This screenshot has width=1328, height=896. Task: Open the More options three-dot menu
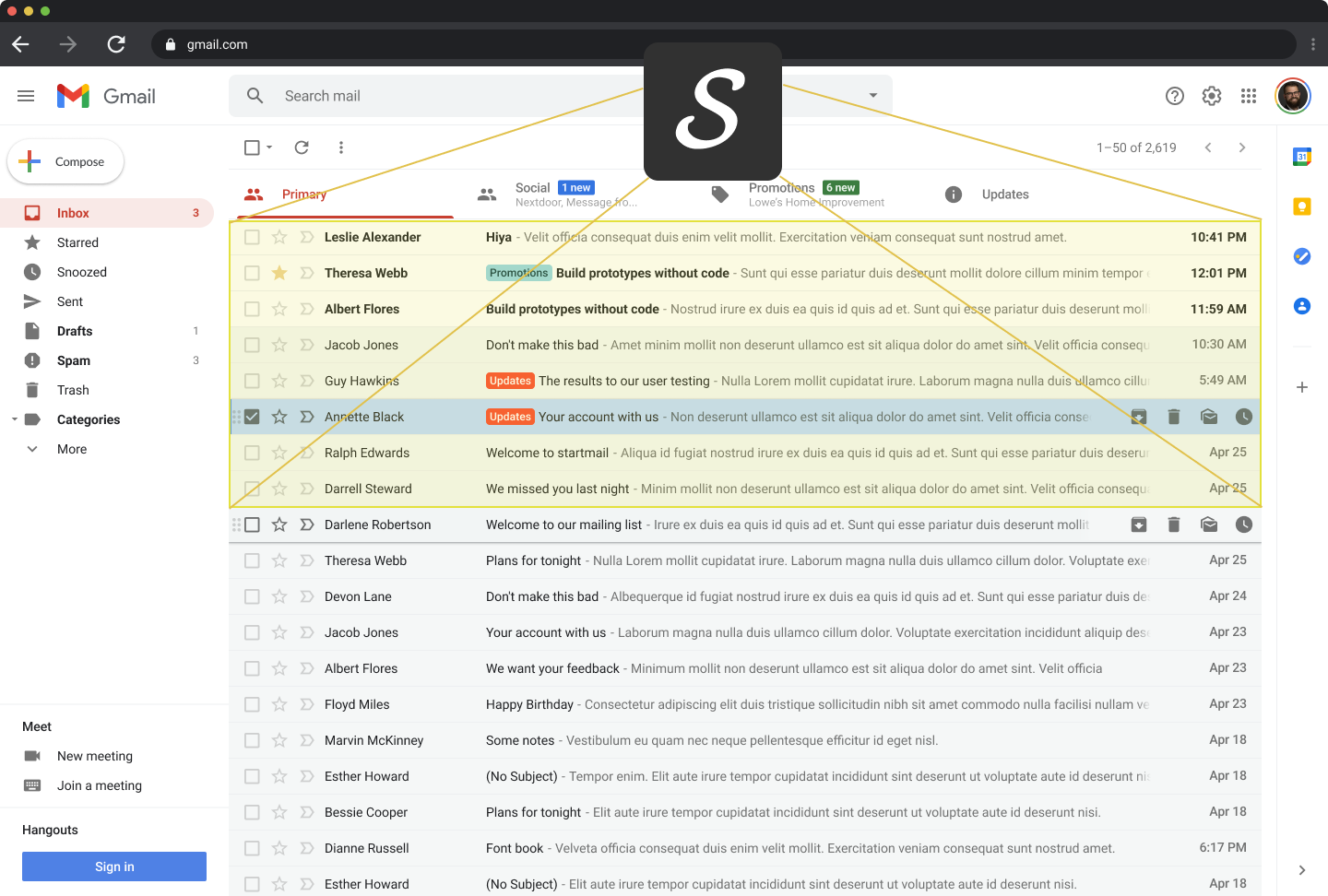[341, 147]
